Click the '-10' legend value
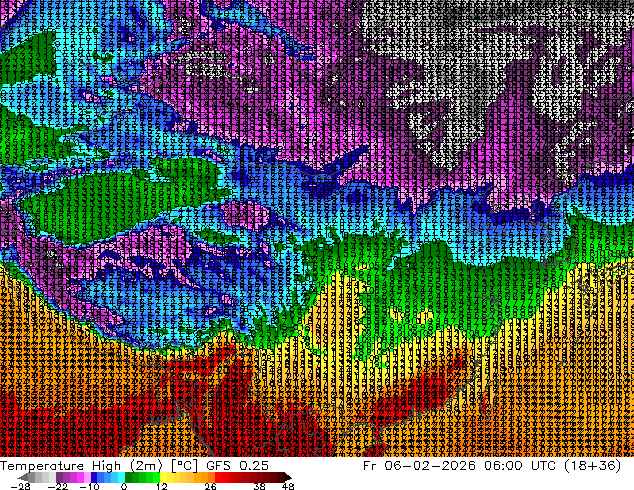The width and height of the screenshot is (634, 490). (89, 486)
